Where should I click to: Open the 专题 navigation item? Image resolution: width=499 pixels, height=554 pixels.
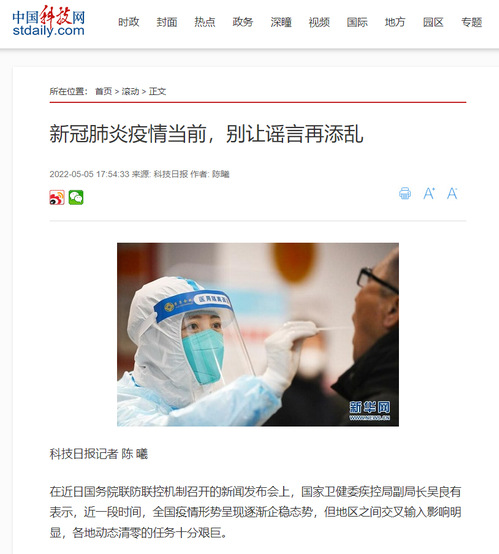coord(471,22)
